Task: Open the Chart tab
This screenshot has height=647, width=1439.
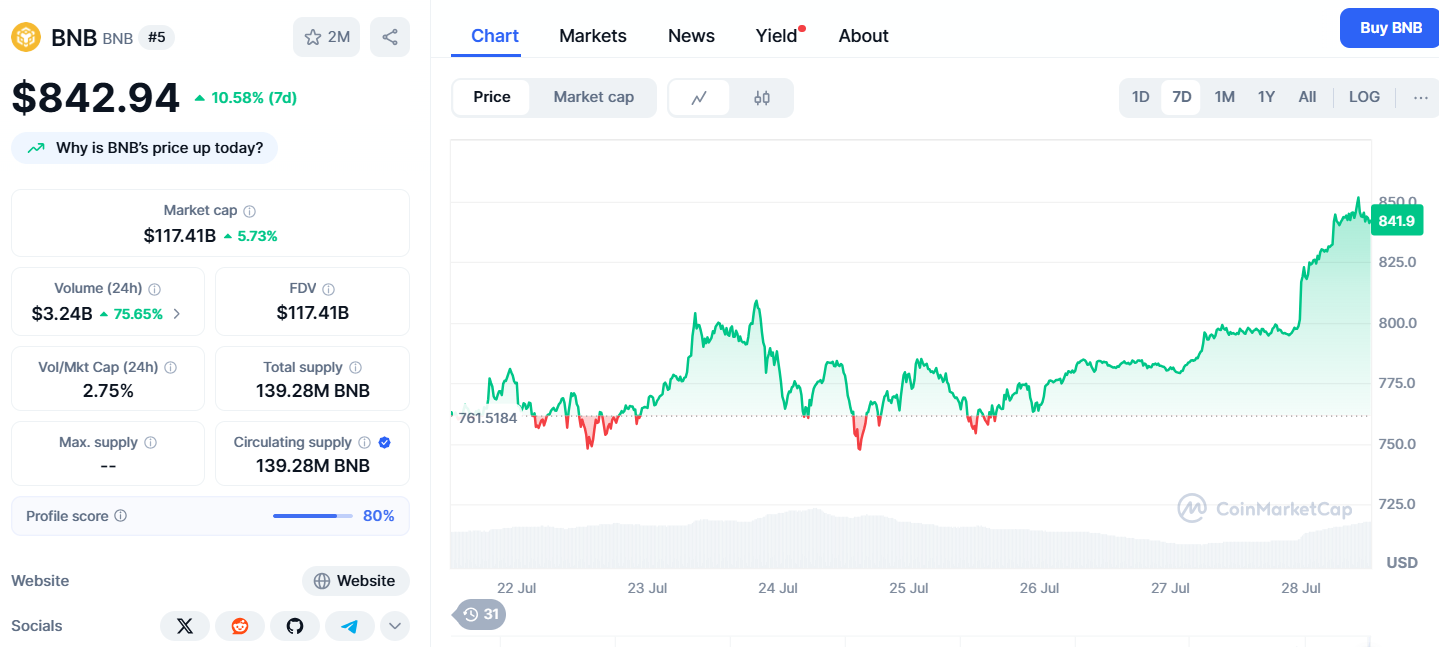Action: click(495, 36)
